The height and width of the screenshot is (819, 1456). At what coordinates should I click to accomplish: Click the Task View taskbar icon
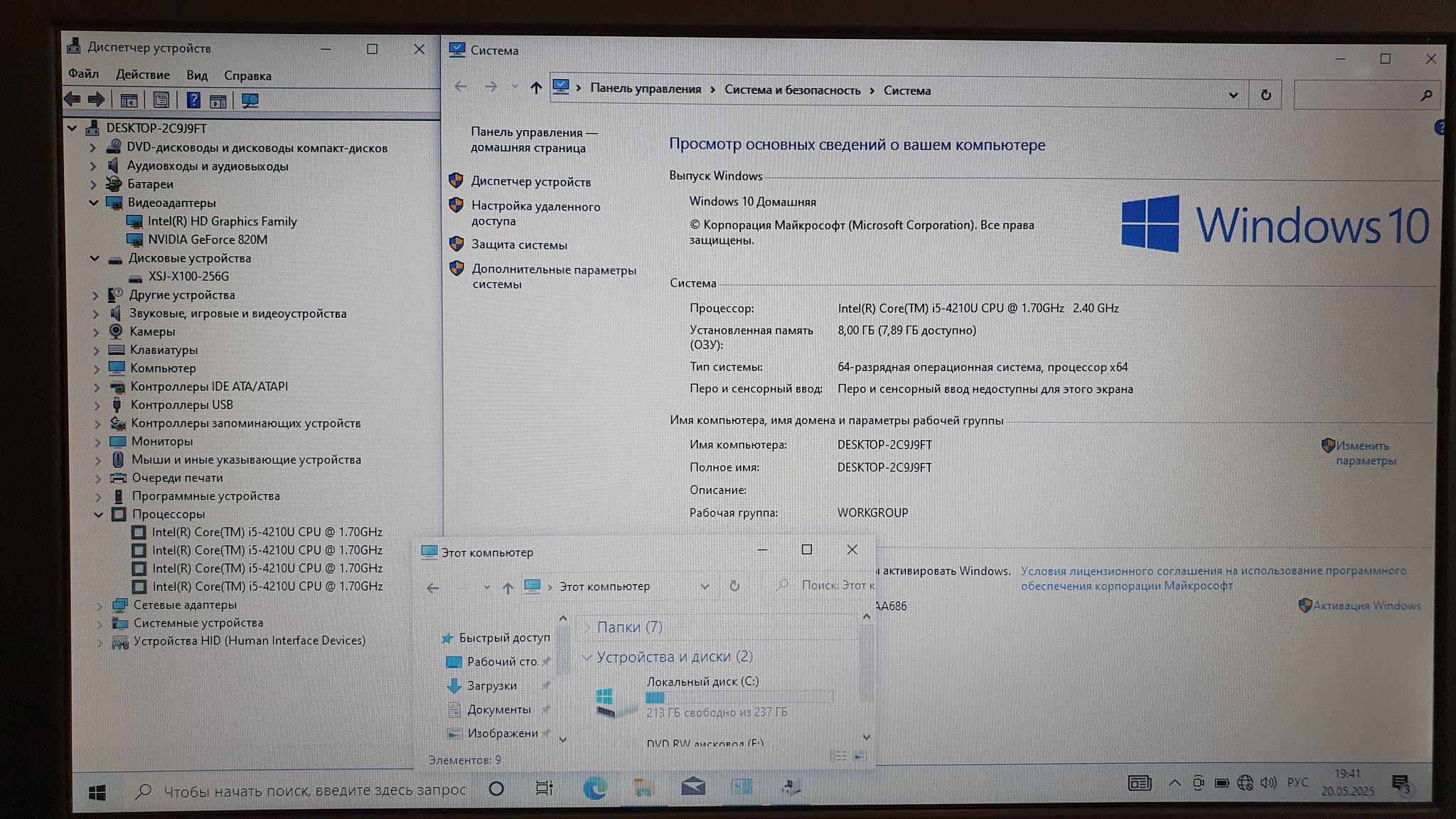(544, 788)
